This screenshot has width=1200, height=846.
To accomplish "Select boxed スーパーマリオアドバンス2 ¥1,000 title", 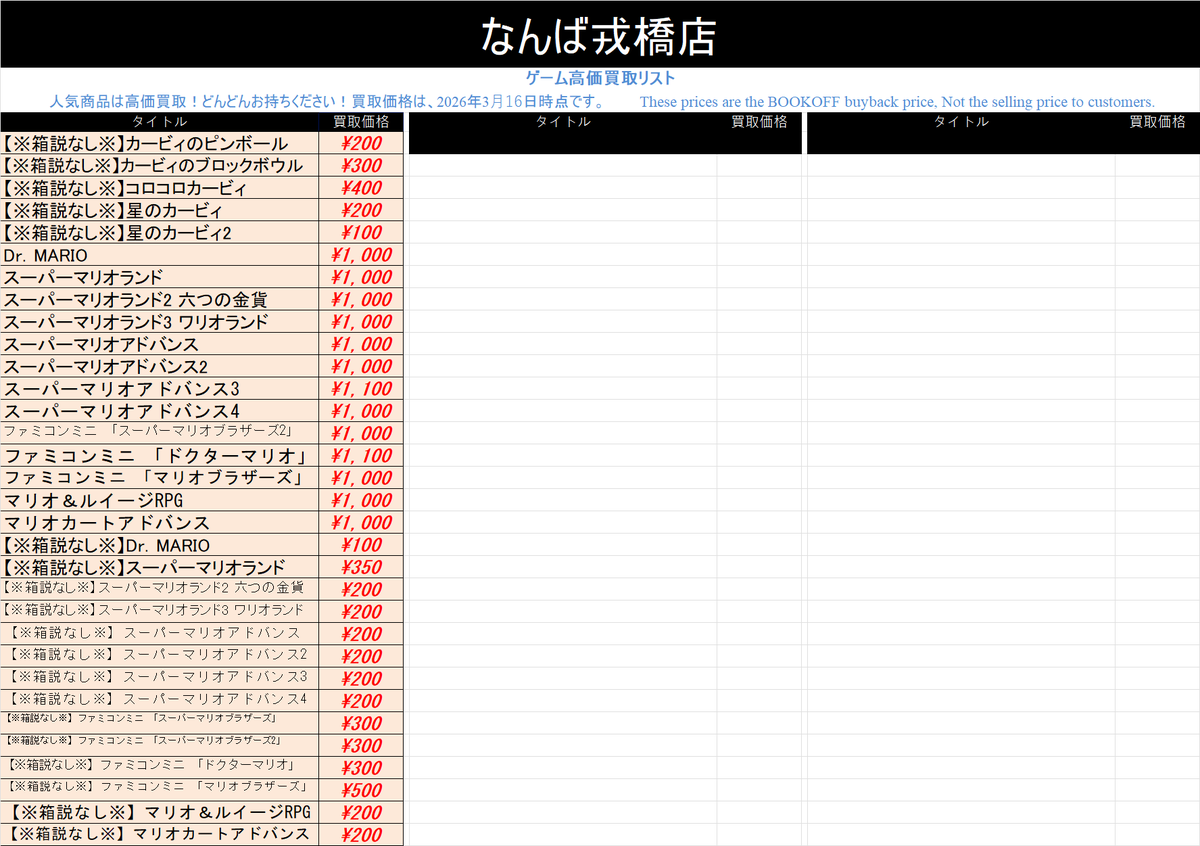I will pos(160,366).
